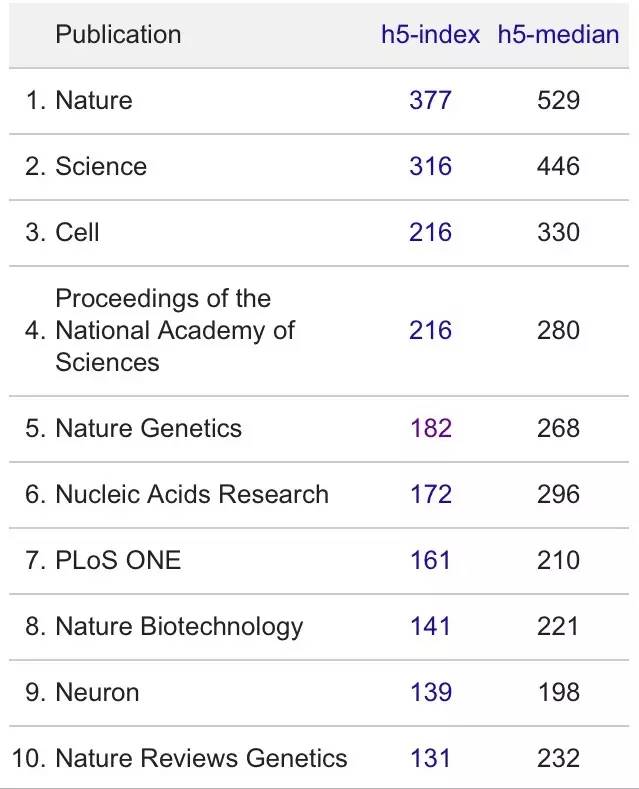Click Nature's h5-median value 529
Screen dimensions: 639x789
(558, 100)
